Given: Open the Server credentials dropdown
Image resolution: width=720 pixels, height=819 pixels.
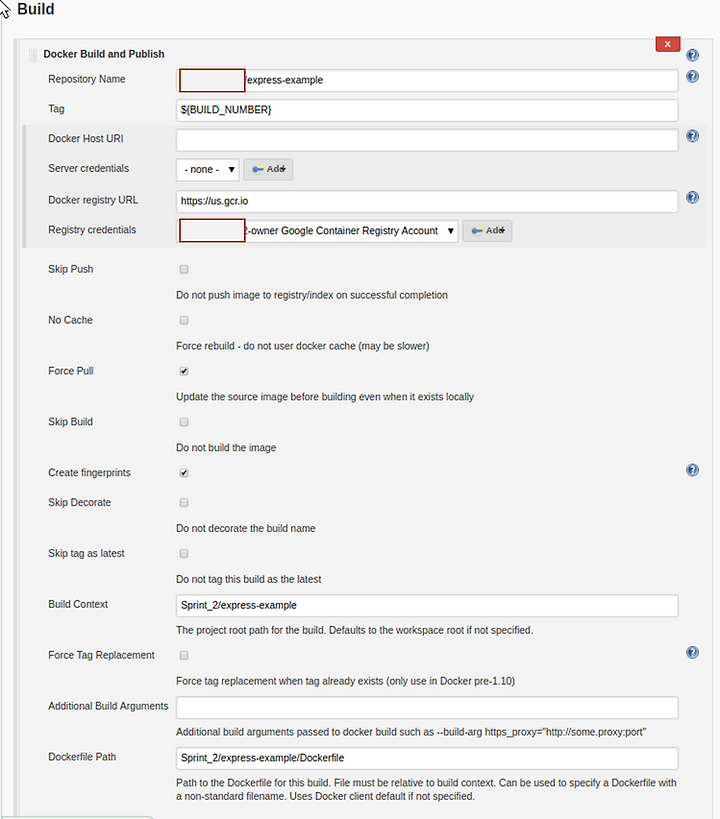Looking at the screenshot, I should point(207,169).
